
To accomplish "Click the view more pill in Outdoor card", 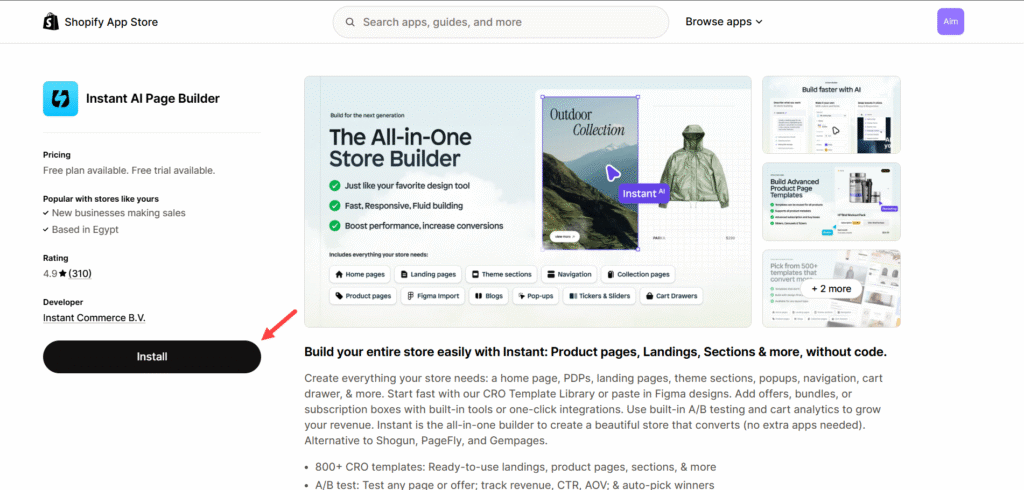I will click(564, 237).
